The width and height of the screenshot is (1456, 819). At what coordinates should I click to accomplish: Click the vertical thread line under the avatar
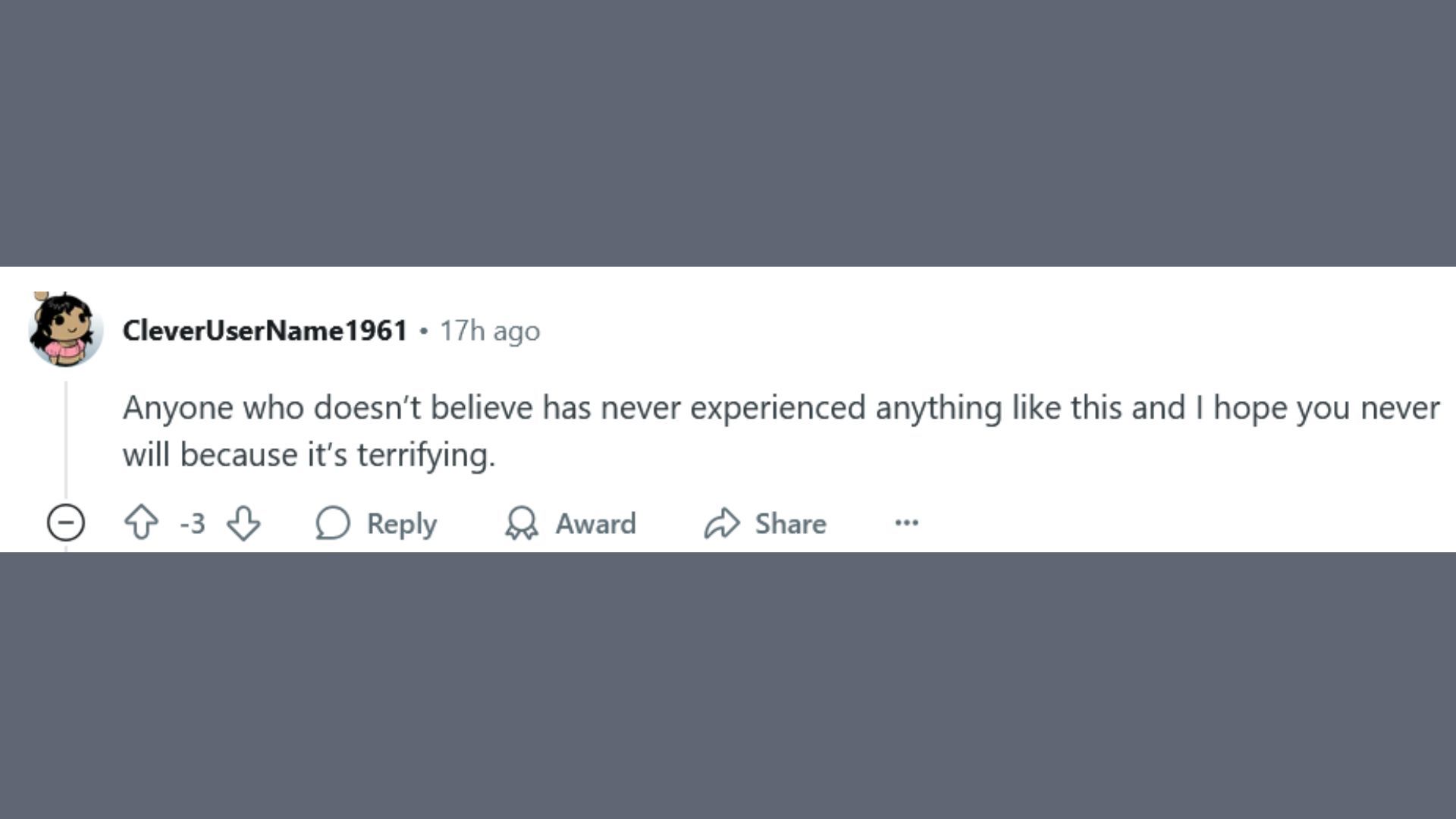[x=66, y=440]
